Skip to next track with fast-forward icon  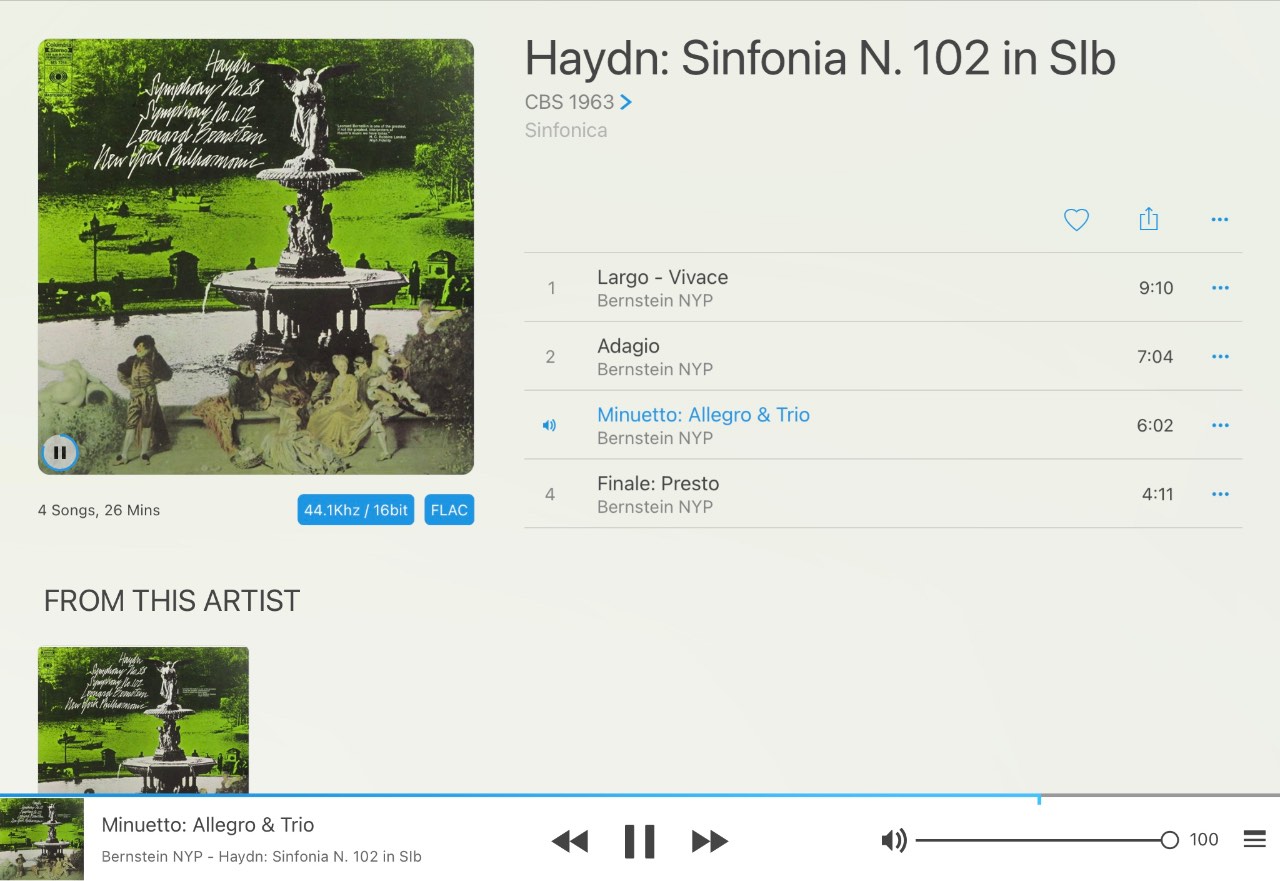point(710,842)
